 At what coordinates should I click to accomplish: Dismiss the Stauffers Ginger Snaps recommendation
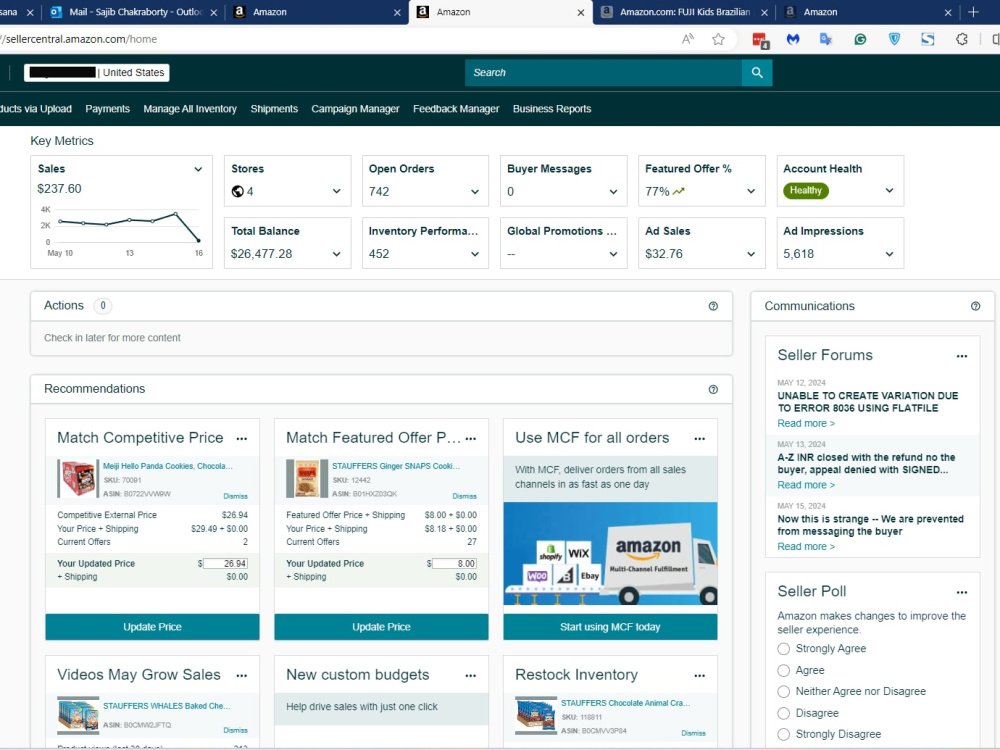pyautogui.click(x=464, y=497)
